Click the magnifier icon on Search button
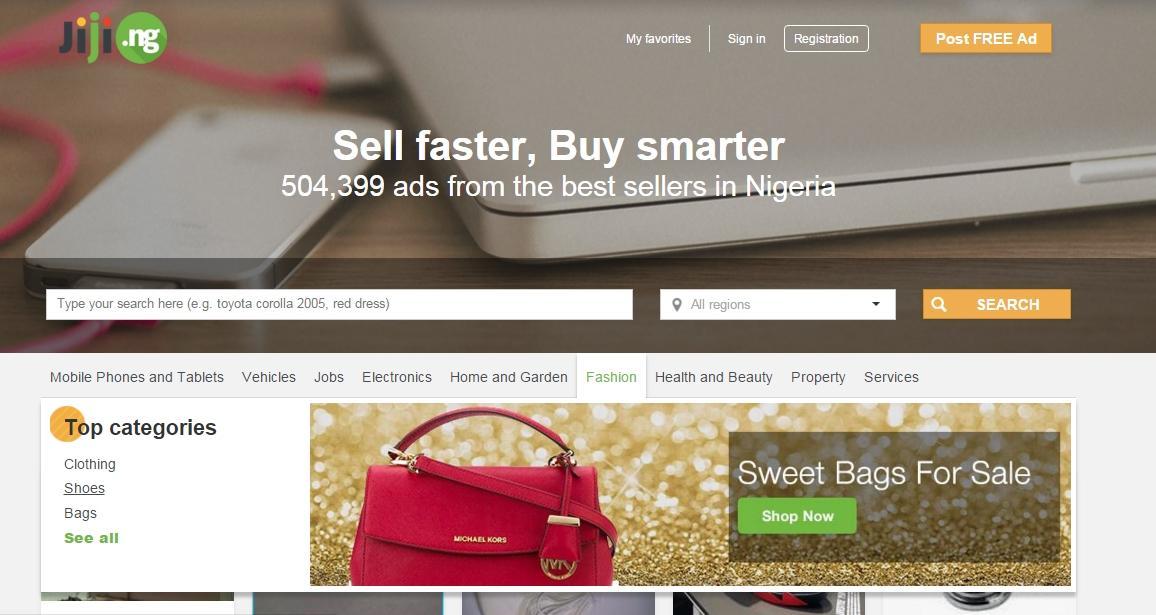This screenshot has height=615, width=1156. 939,305
